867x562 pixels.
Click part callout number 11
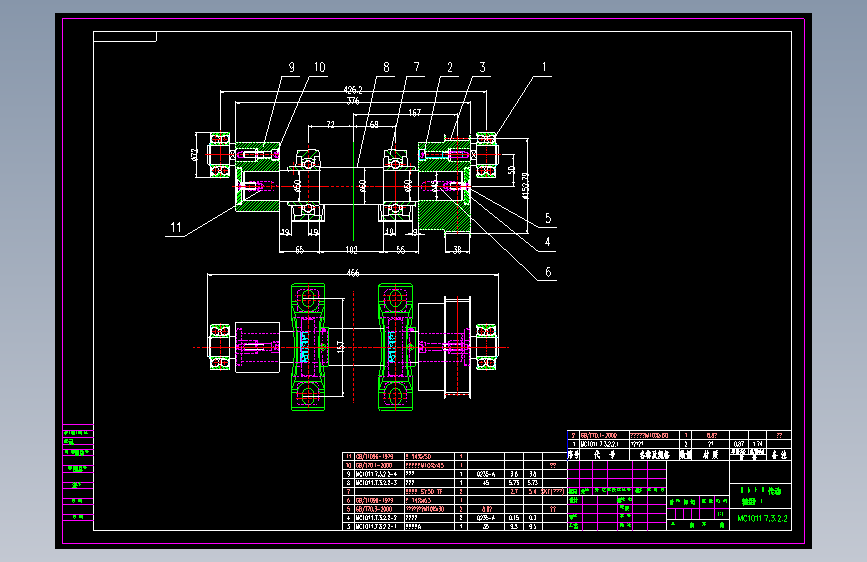pyautogui.click(x=176, y=227)
